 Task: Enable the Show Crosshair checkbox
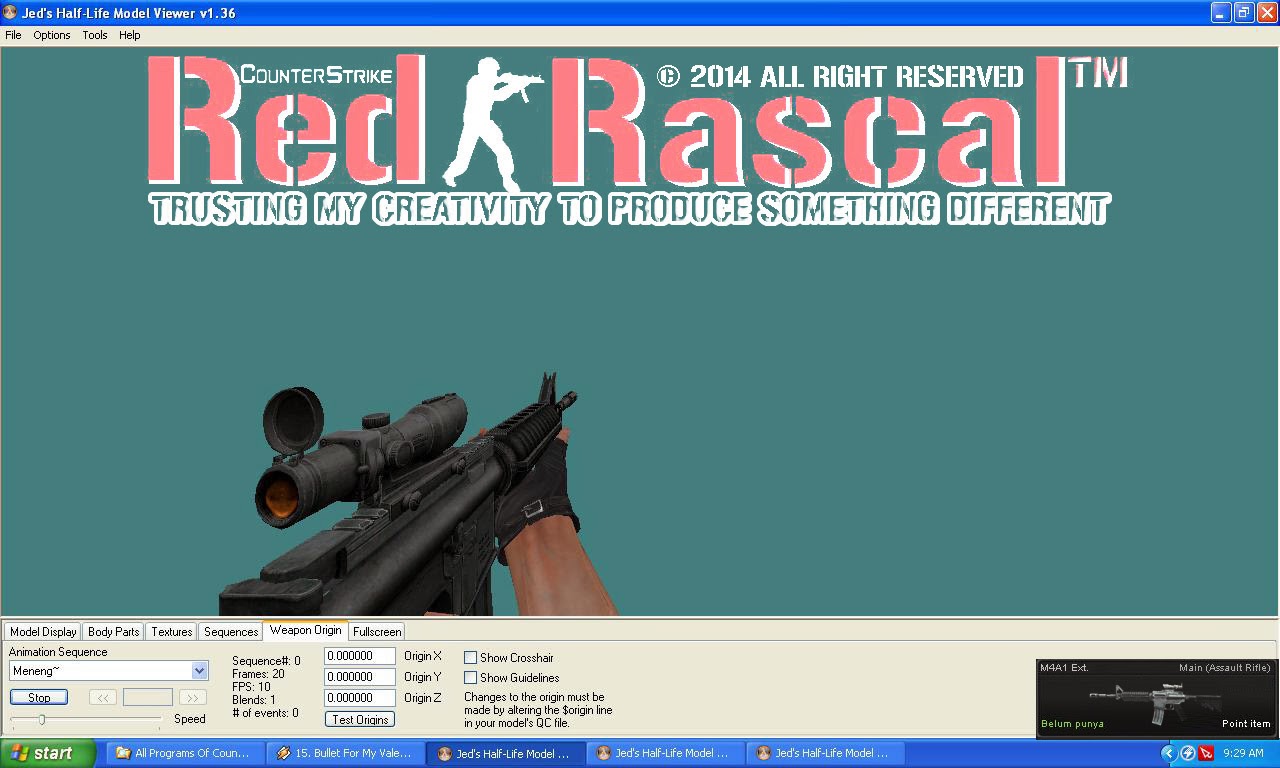[x=470, y=658]
